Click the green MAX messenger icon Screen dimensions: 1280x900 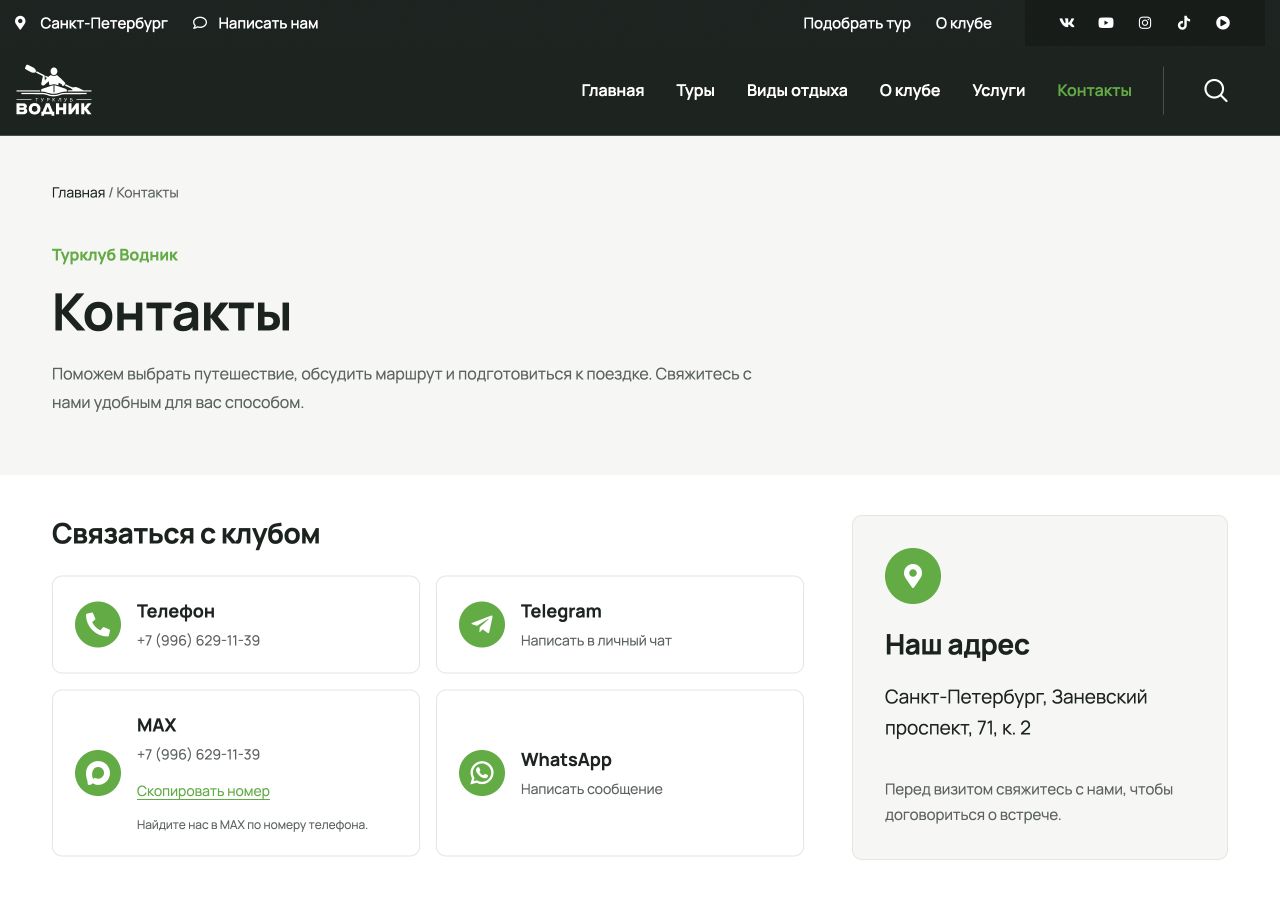[x=98, y=773]
